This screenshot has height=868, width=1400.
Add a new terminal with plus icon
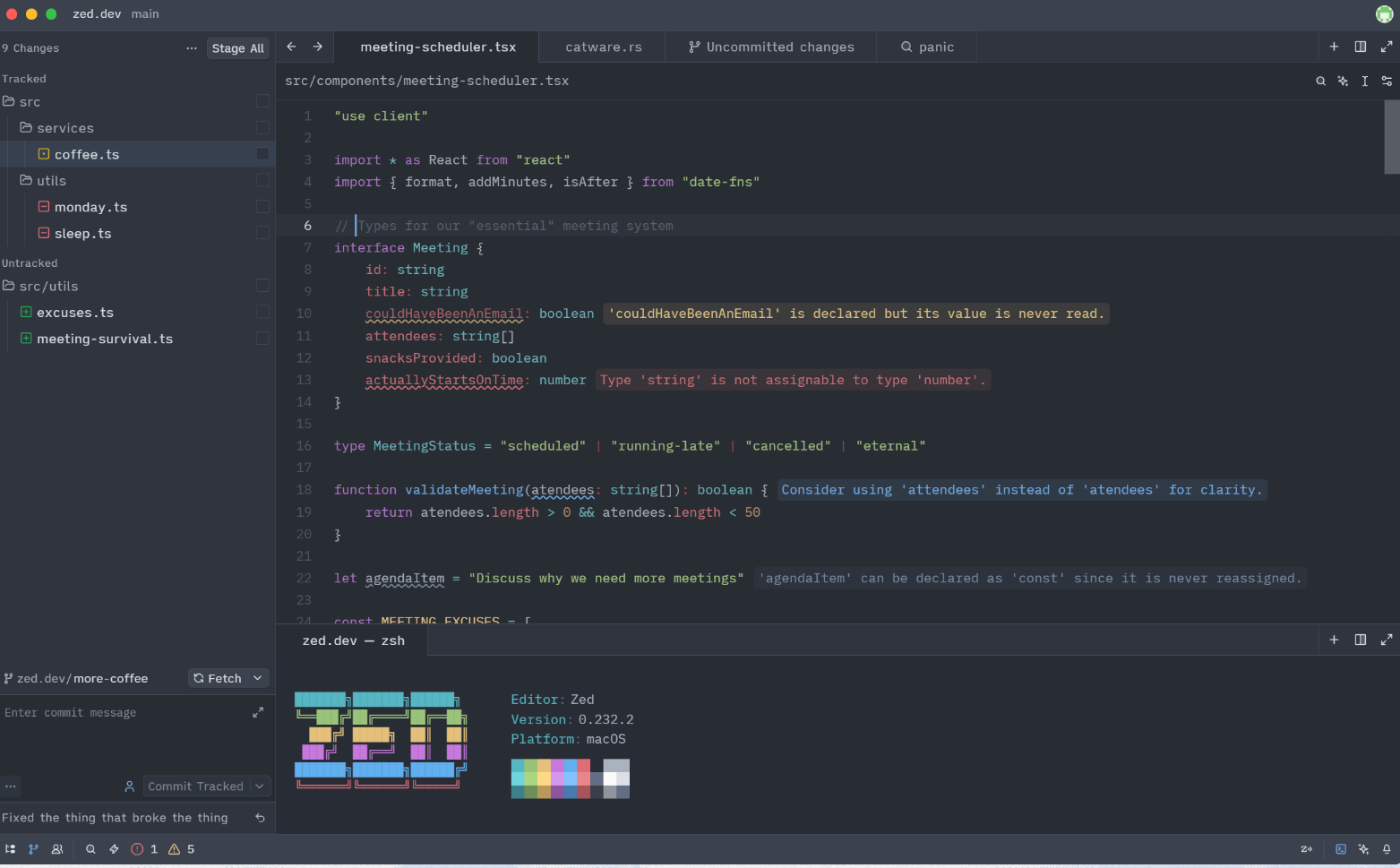coord(1334,640)
